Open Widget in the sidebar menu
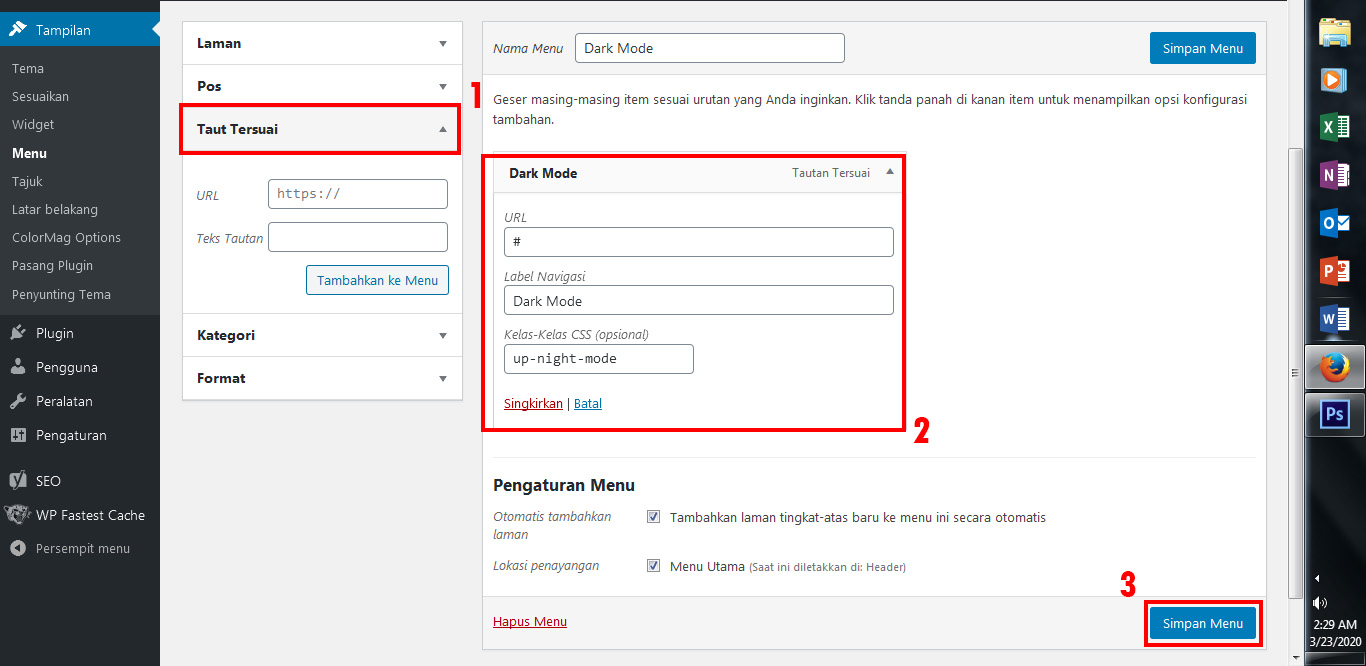1366x666 pixels. 33,125
